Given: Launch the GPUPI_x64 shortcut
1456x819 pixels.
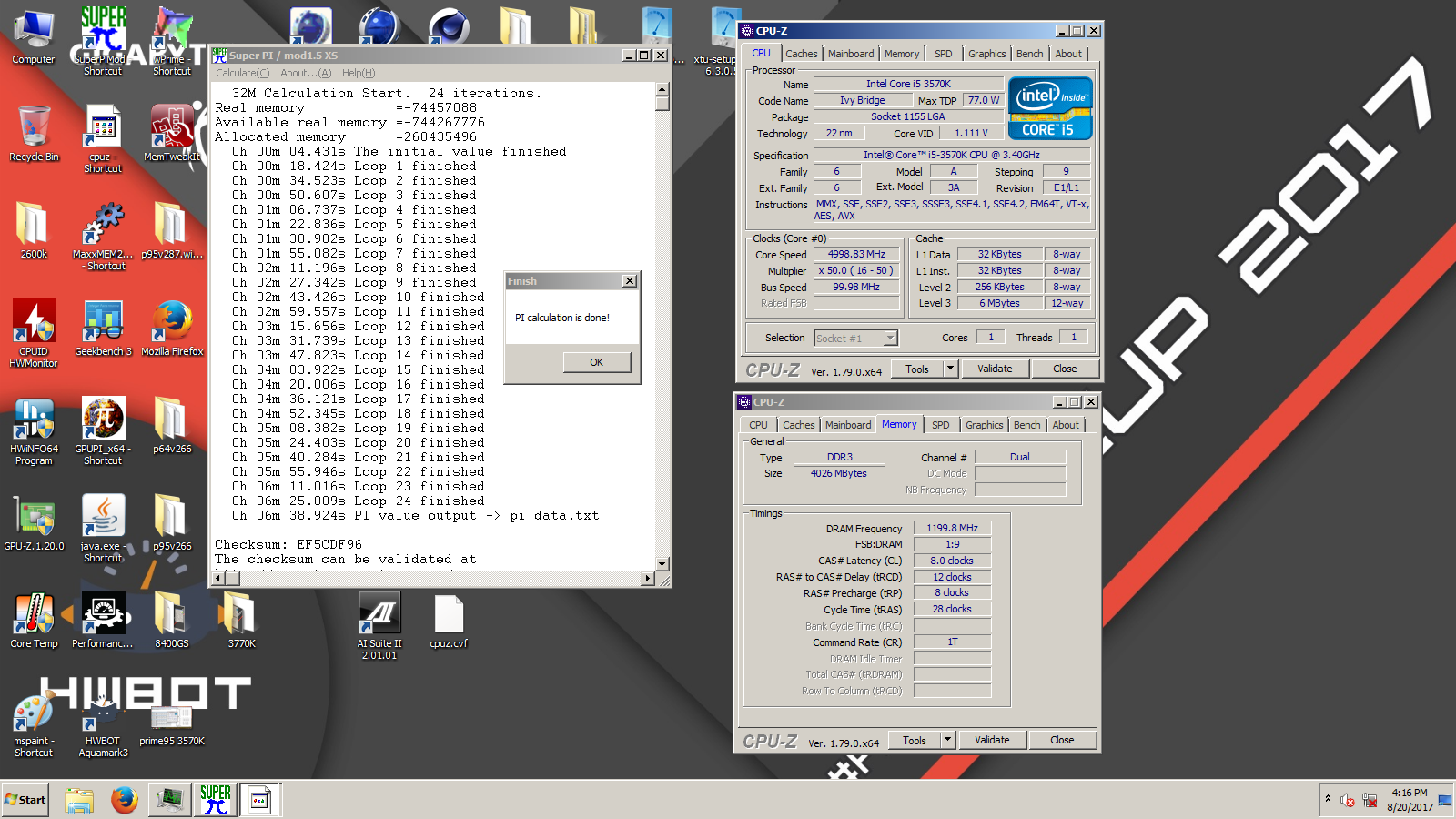Looking at the screenshot, I should (x=103, y=430).
